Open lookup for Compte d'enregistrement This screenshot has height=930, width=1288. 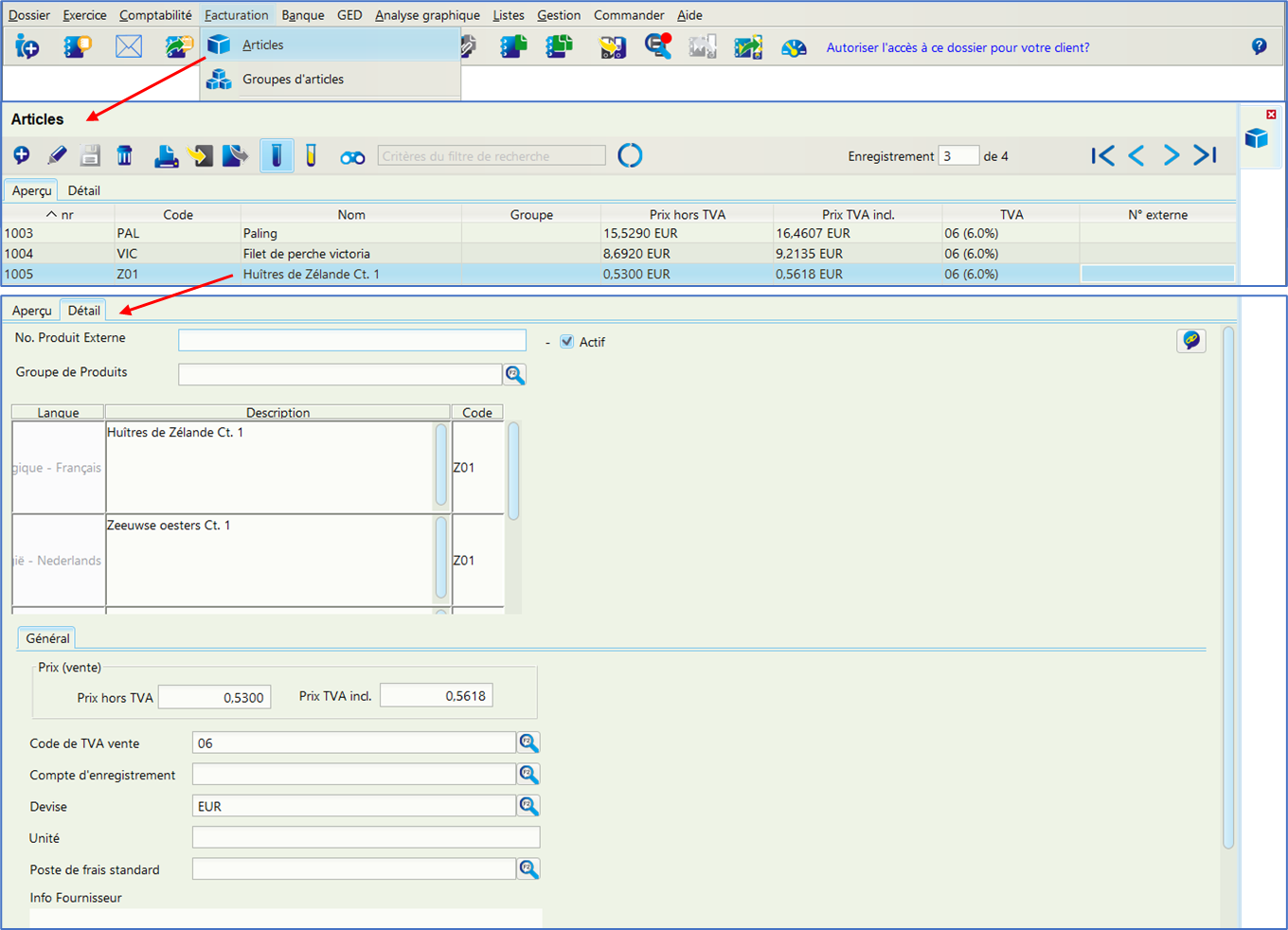(x=528, y=775)
